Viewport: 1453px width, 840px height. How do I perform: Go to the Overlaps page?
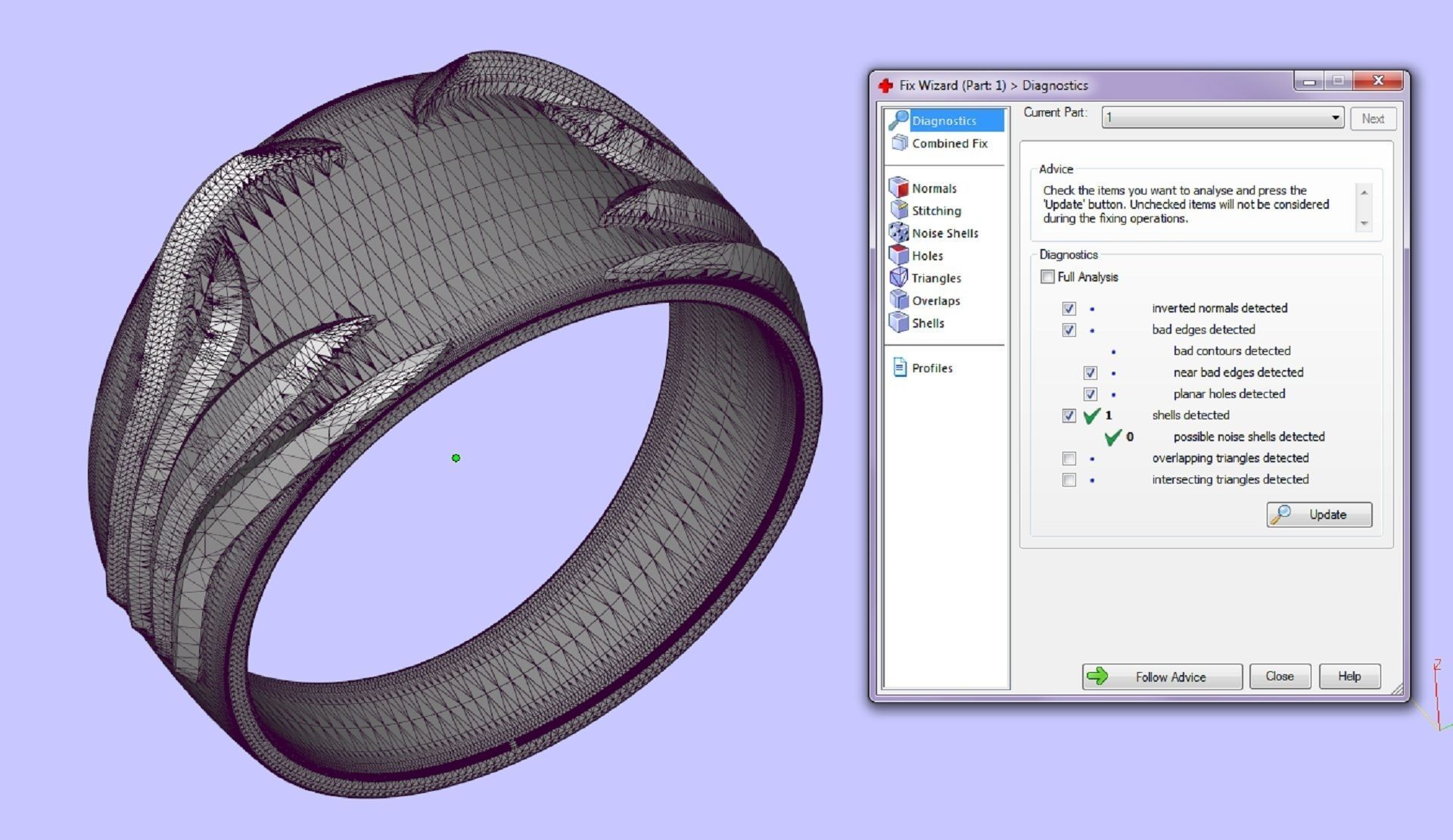[x=935, y=300]
